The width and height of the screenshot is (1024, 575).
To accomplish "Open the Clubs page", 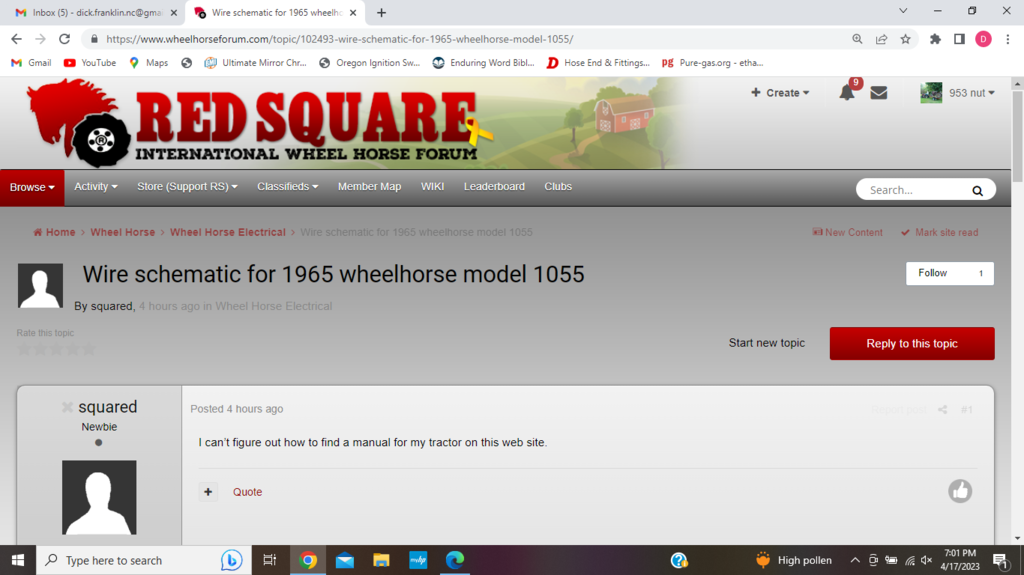I will (x=558, y=187).
